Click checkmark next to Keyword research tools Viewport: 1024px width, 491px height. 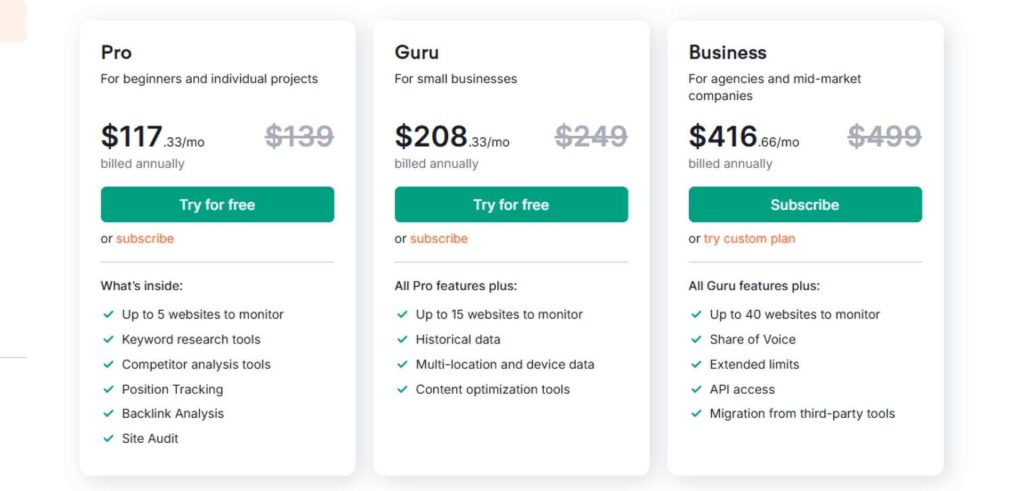point(108,339)
